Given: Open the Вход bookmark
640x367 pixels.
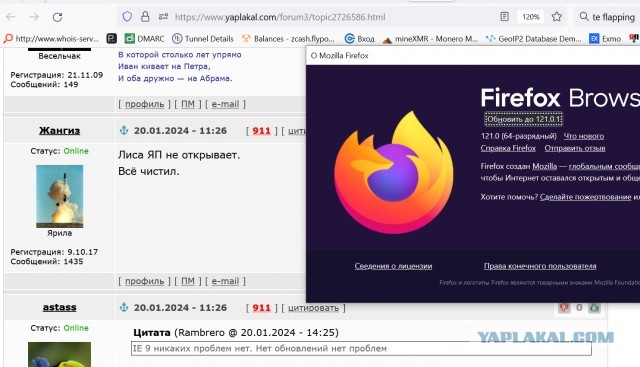Looking at the screenshot, I should (x=360, y=39).
